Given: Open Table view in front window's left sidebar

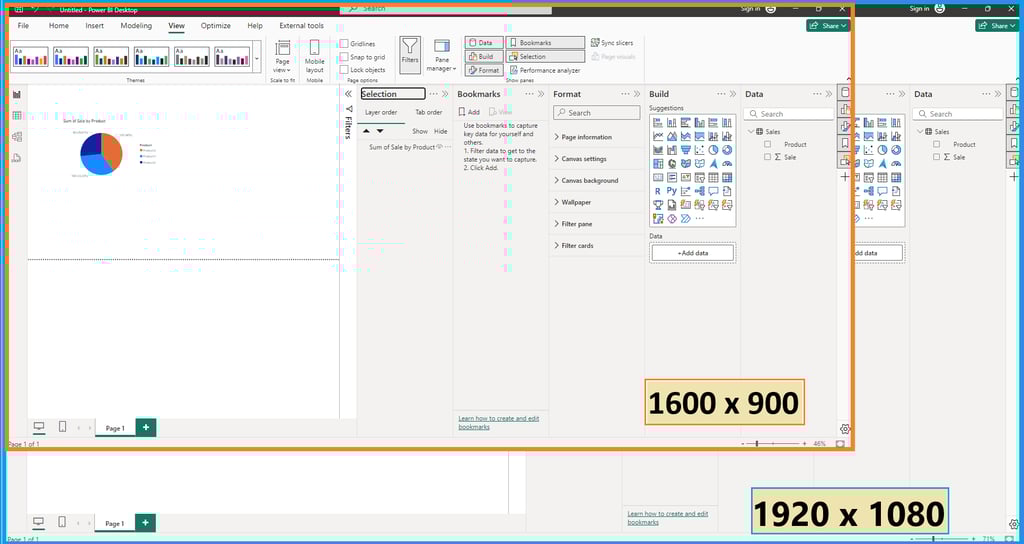Looking at the screenshot, I should pyautogui.click(x=17, y=116).
